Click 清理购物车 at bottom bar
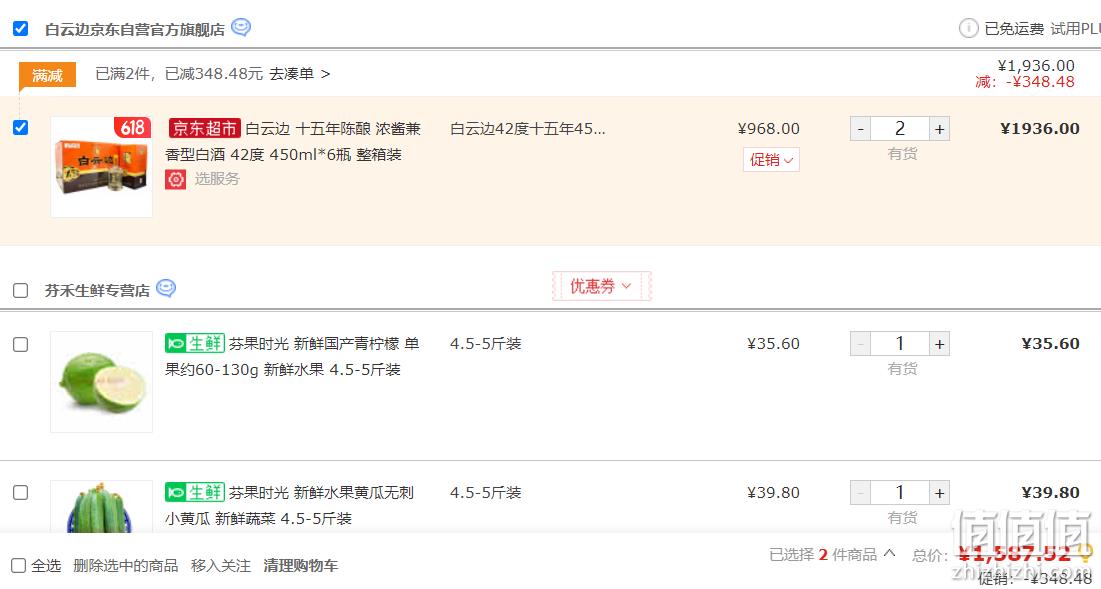This screenshot has width=1101, height=589. pos(301,566)
